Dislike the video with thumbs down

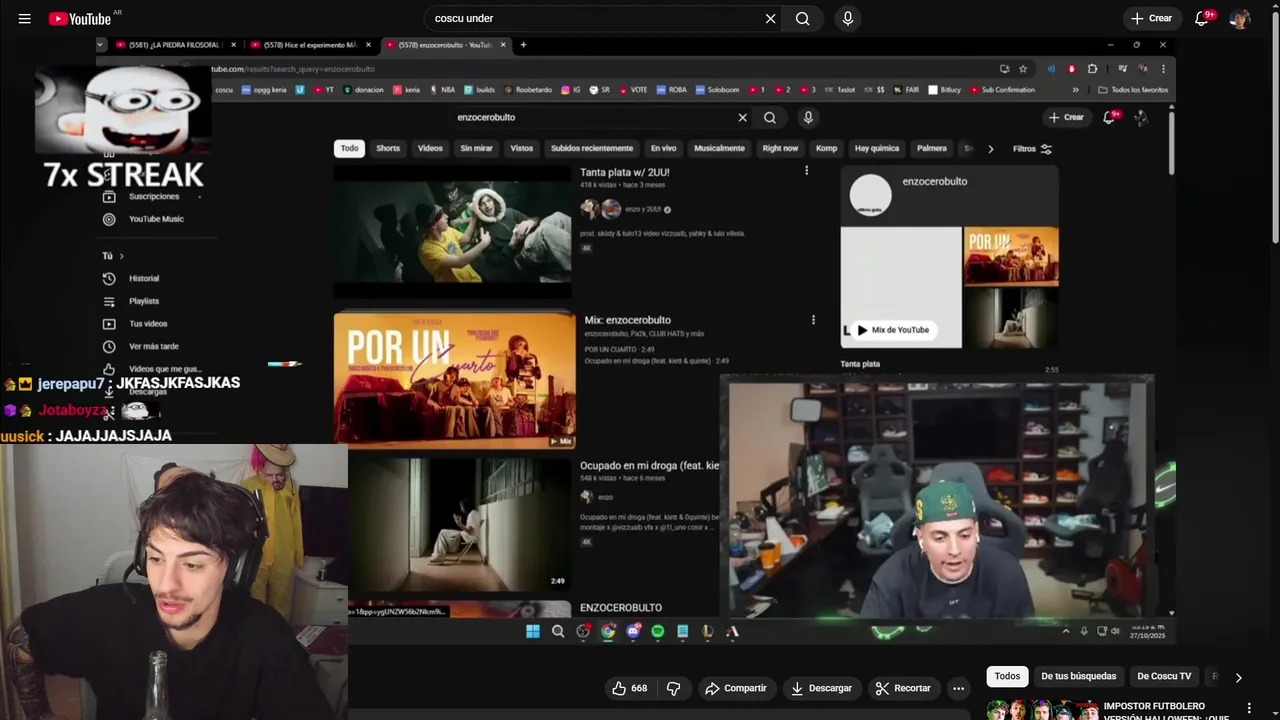click(x=673, y=688)
